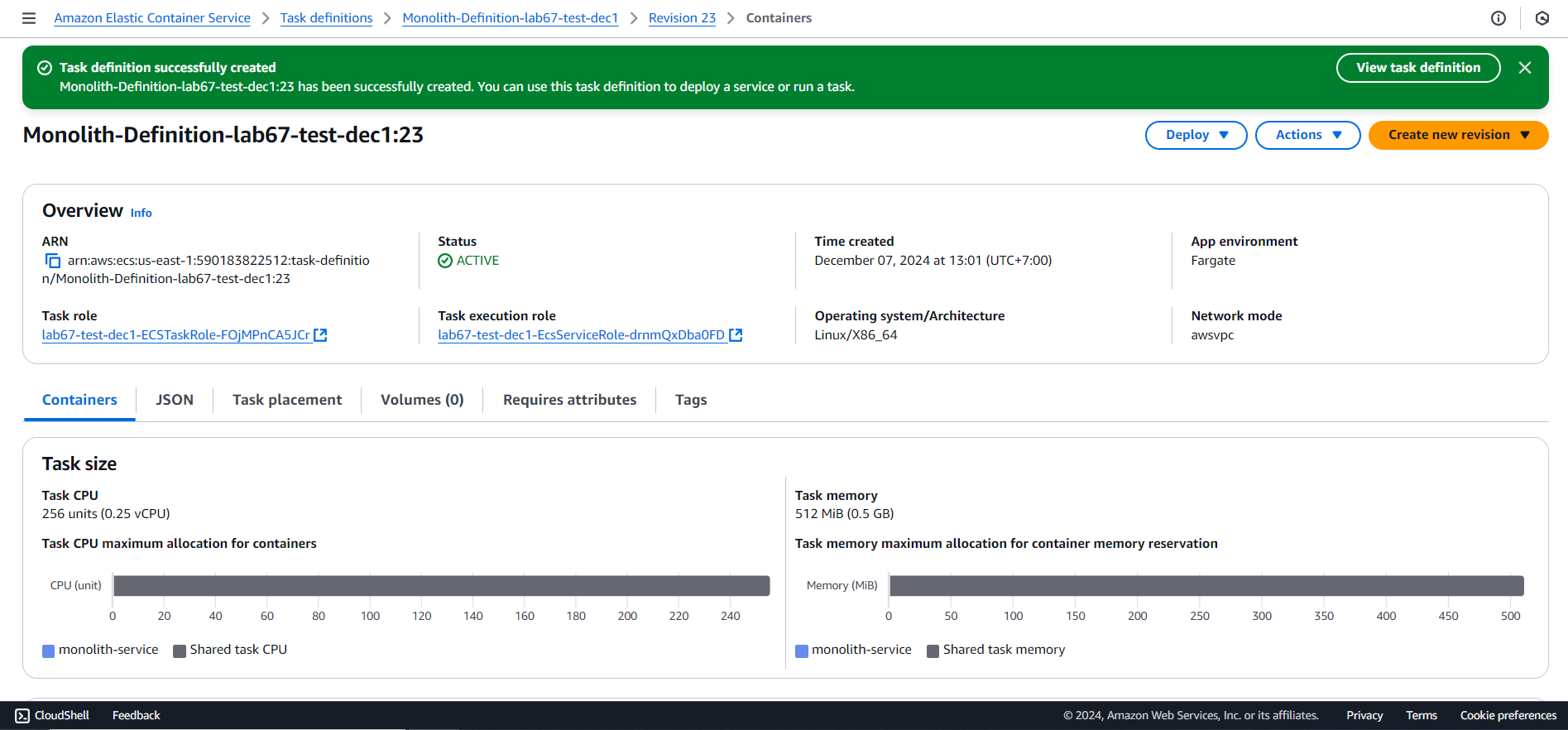Click the Shared task CPU legend swatch
This screenshot has height=730, width=1568.
tap(180, 651)
